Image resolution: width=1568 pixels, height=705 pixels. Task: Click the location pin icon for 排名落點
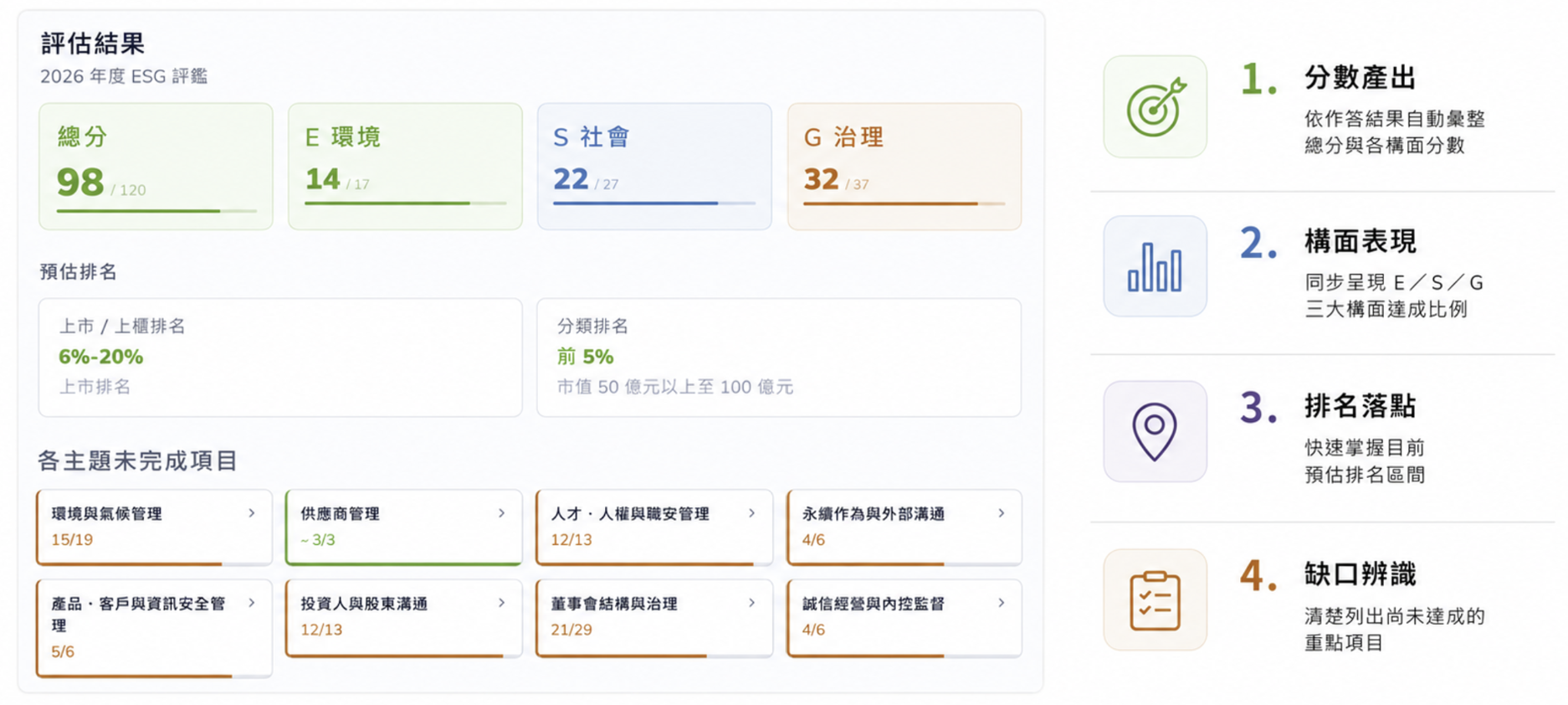1155,431
